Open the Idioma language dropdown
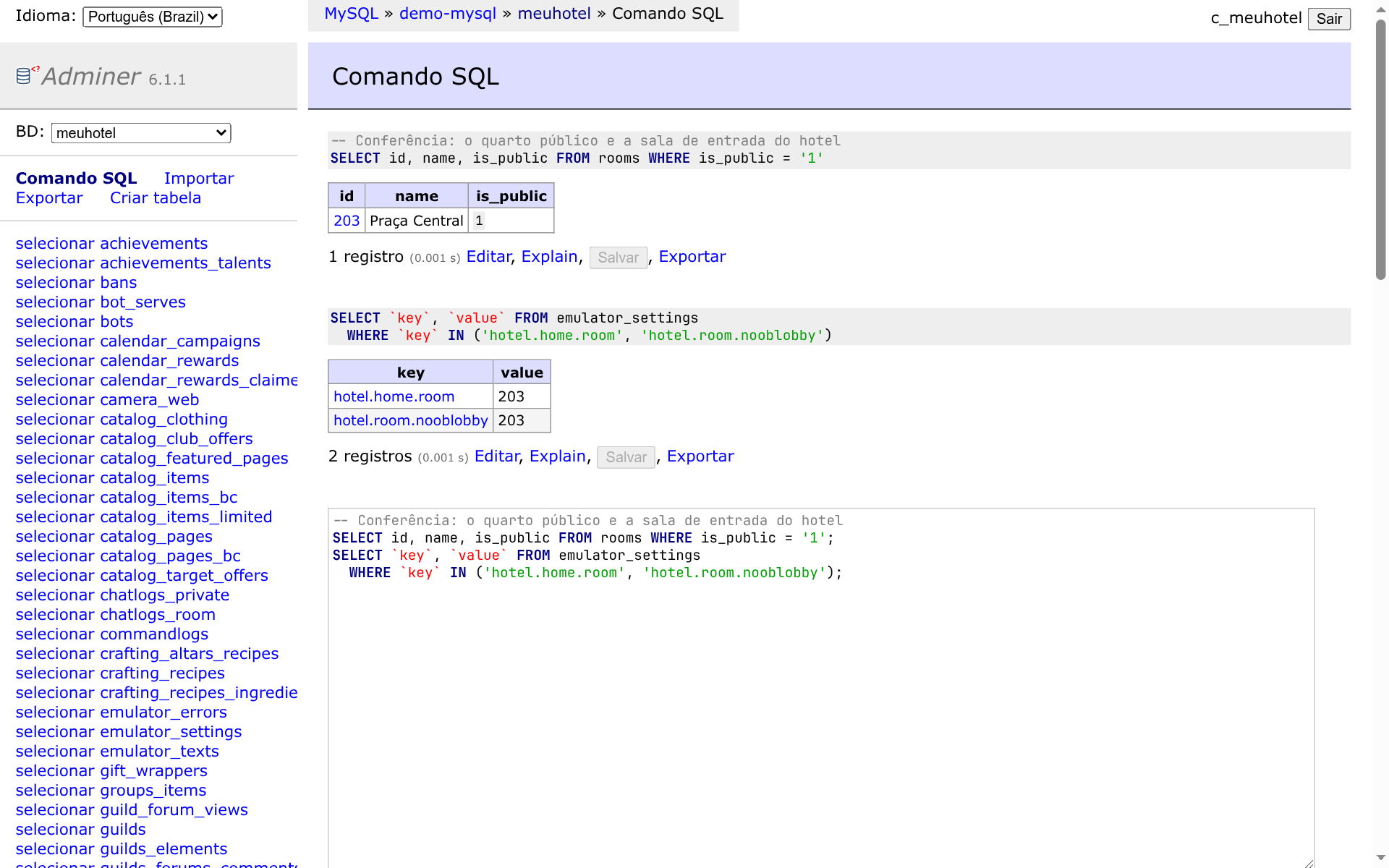This screenshot has width=1389, height=868. click(x=153, y=17)
